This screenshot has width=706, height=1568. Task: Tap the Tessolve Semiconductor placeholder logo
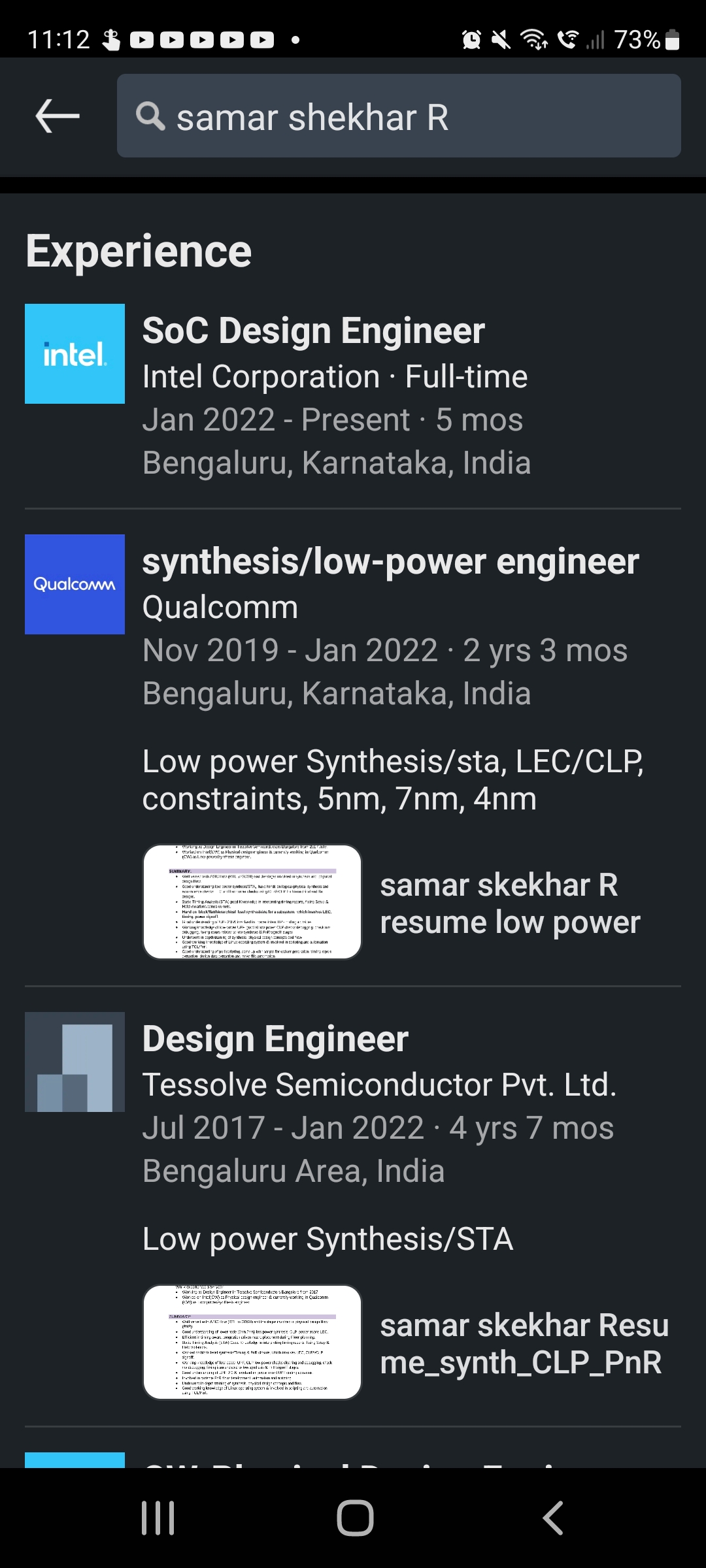click(x=75, y=1062)
